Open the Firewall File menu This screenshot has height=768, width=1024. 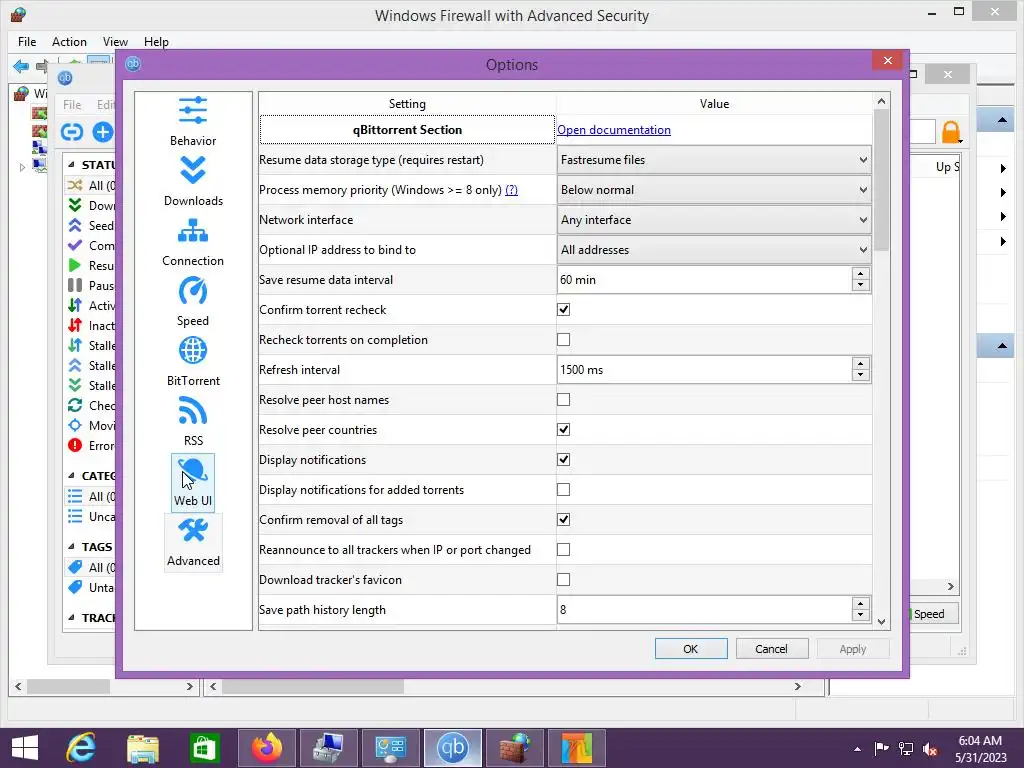pyautogui.click(x=27, y=42)
